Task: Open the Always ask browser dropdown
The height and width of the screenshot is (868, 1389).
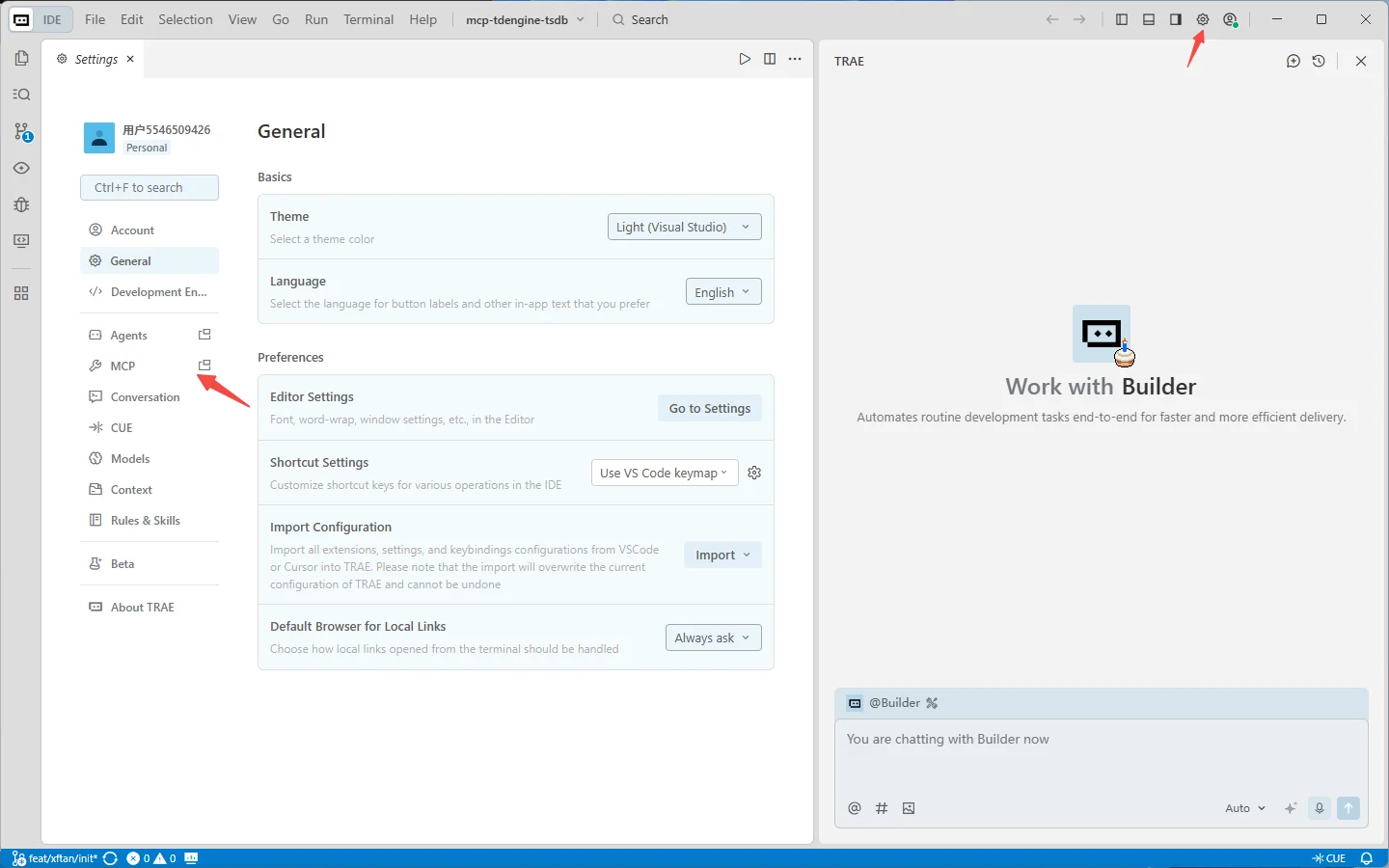Action: 713,637
